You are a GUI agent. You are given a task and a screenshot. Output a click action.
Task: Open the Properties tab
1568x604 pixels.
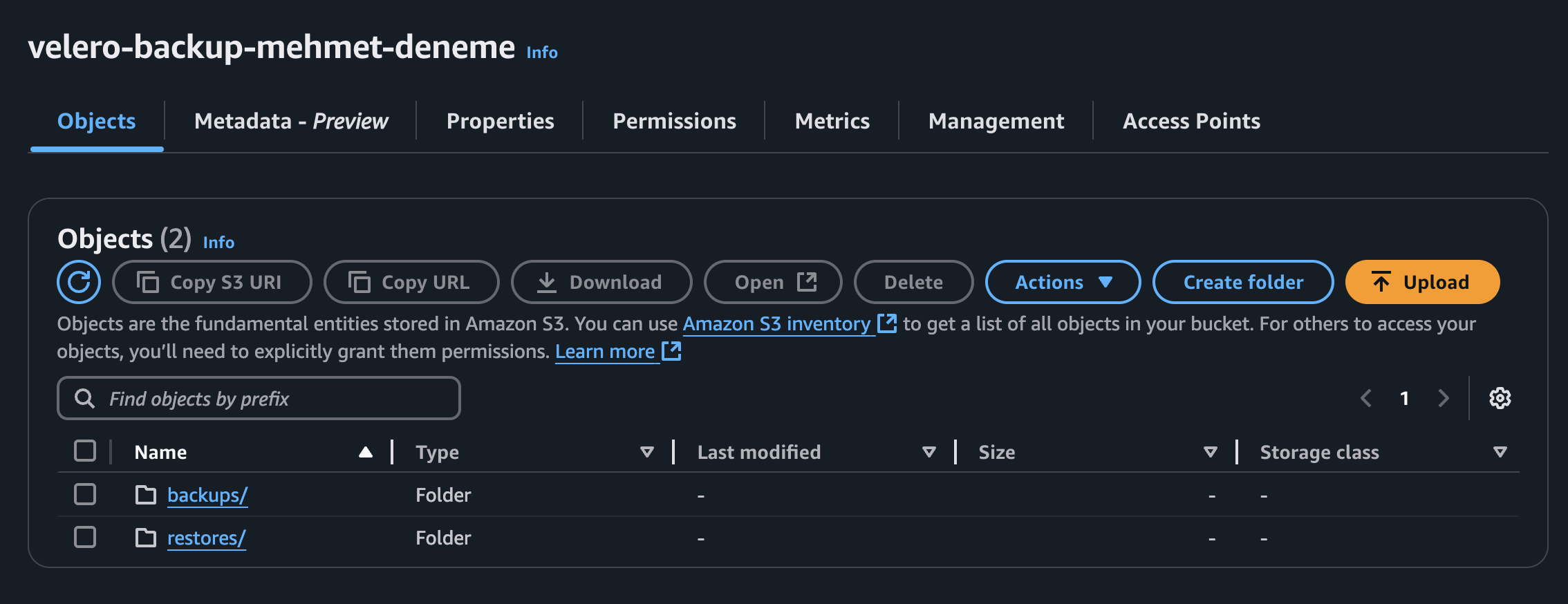pyautogui.click(x=501, y=121)
